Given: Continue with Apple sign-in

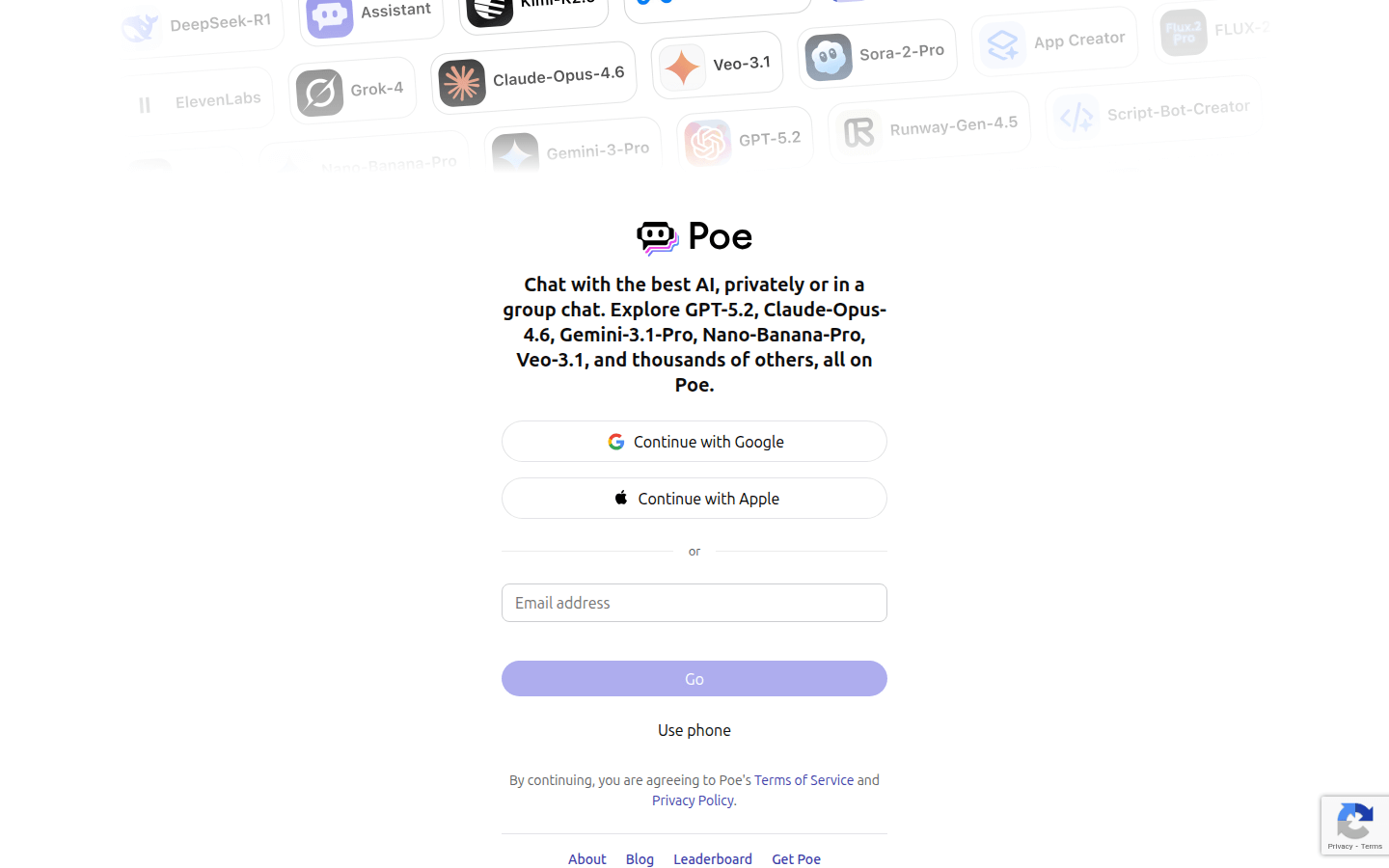Looking at the screenshot, I should point(694,499).
